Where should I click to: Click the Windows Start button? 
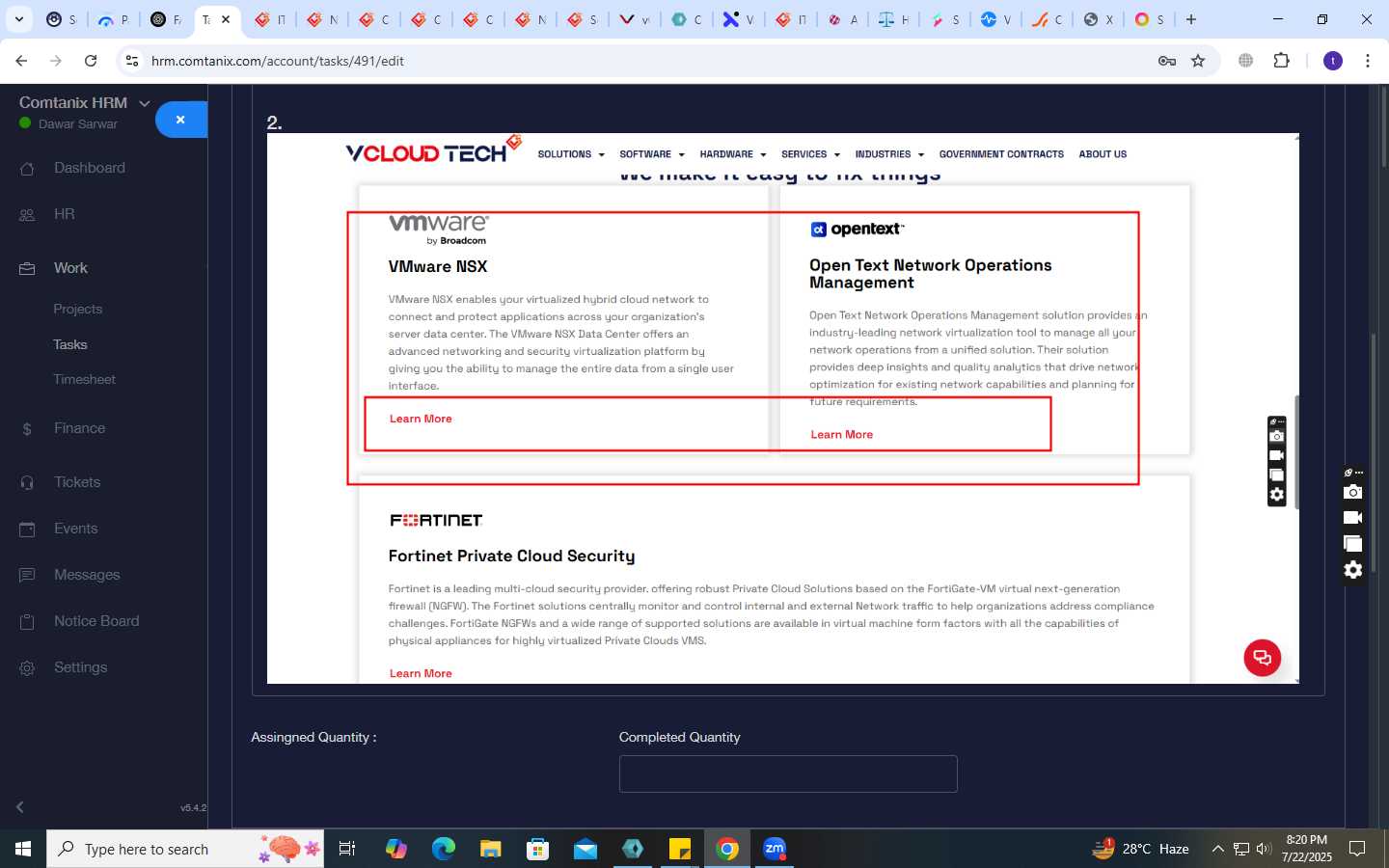[23, 849]
